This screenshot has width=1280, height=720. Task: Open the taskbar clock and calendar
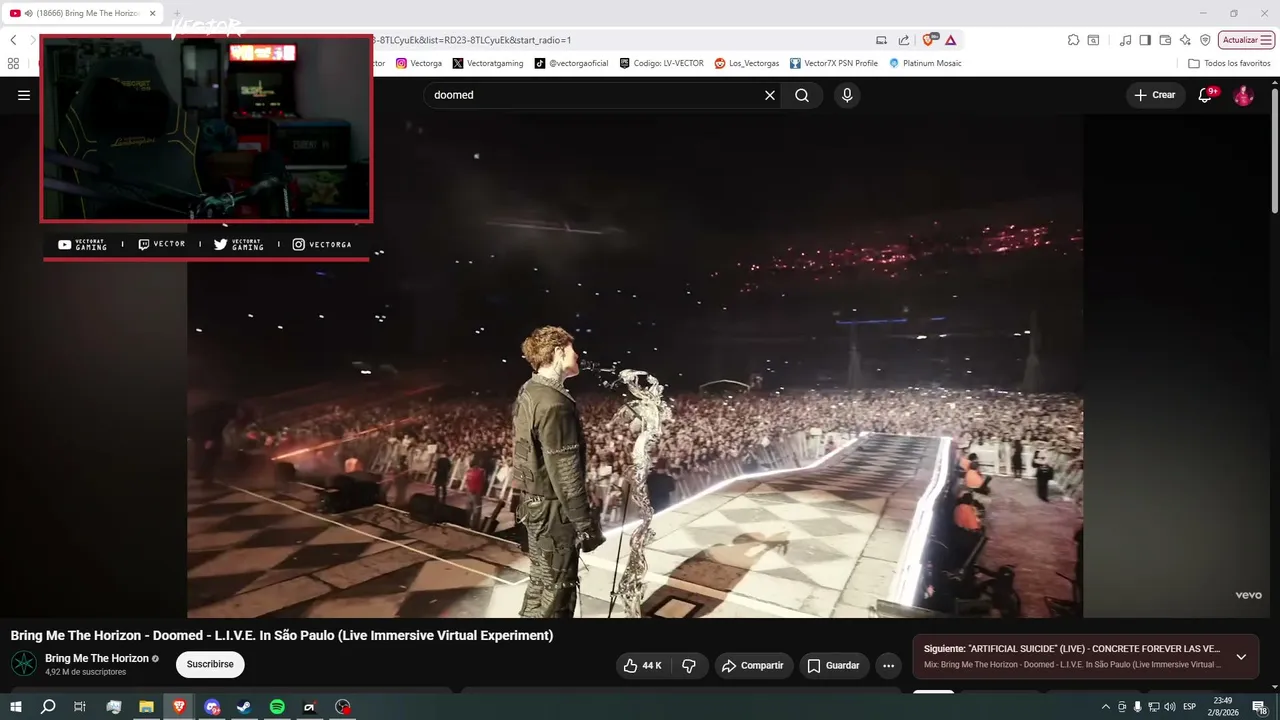coord(1223,707)
